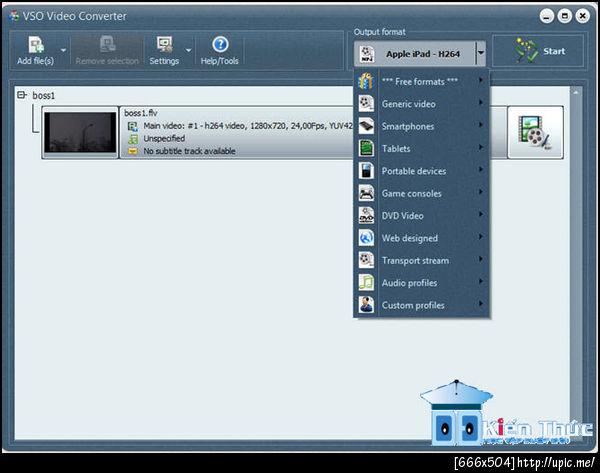Maximize the VSO Video Converter window
Screen dimensions: 600x473
click(564, 16)
